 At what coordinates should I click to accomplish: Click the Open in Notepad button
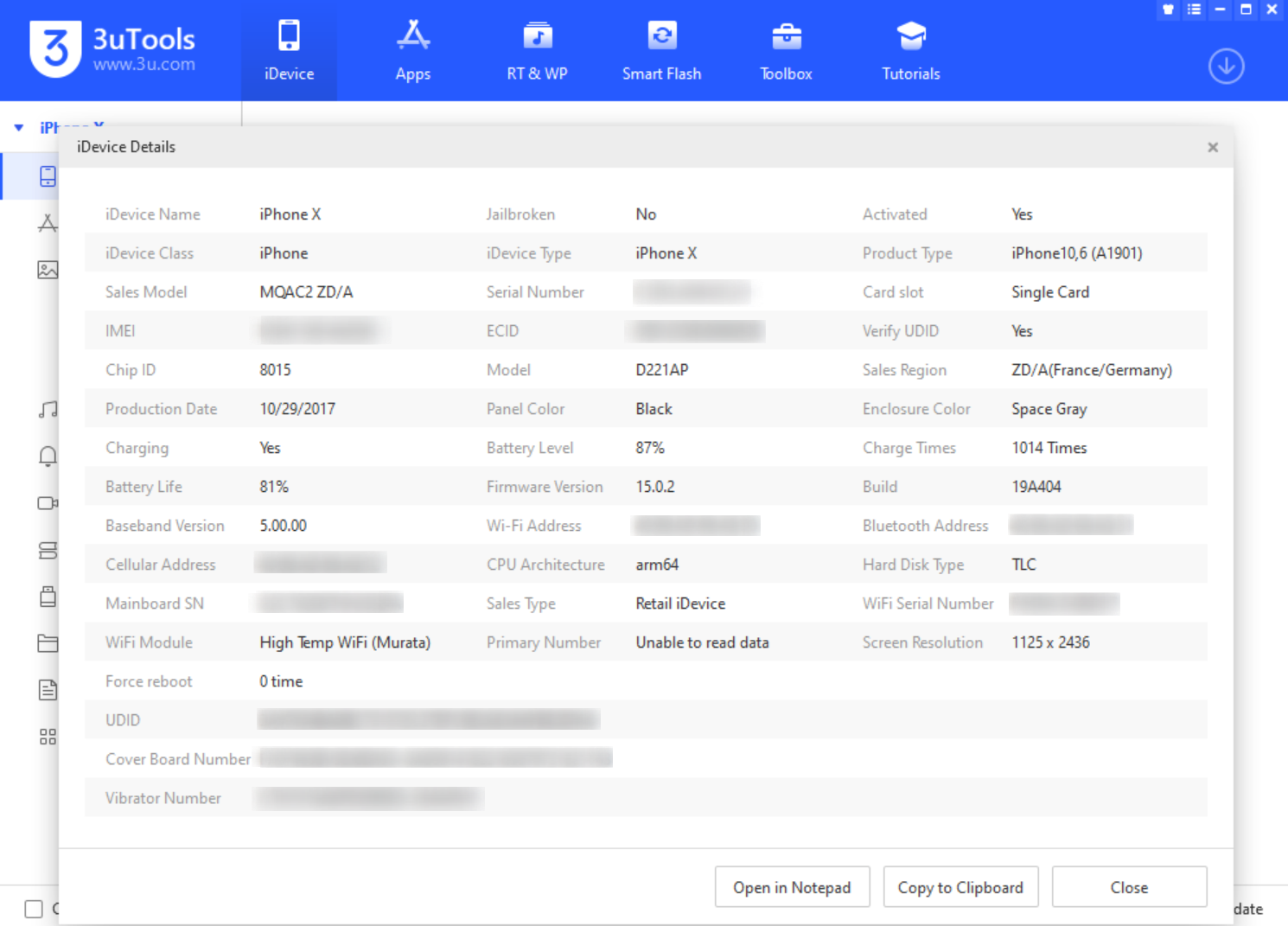(792, 887)
